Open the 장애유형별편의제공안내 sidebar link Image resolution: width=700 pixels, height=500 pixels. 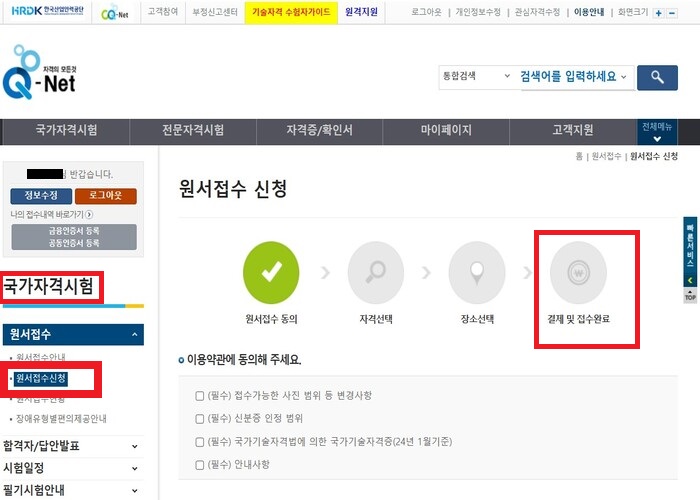pyautogui.click(x=61, y=419)
